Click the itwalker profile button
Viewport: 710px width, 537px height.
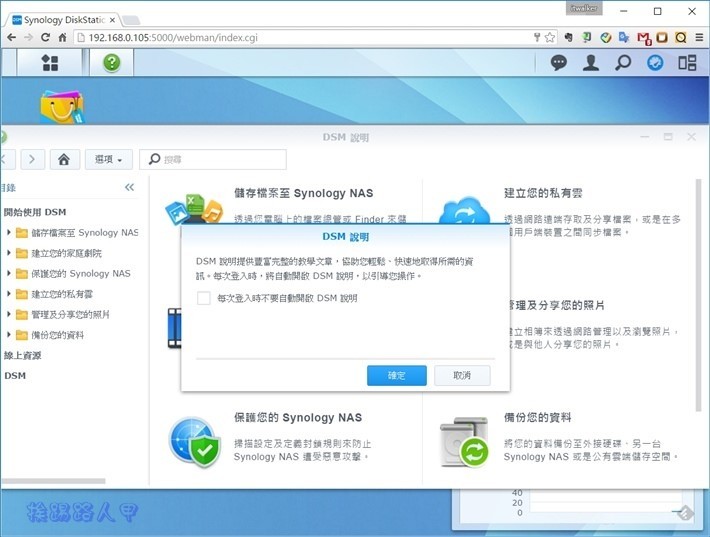coord(584,8)
